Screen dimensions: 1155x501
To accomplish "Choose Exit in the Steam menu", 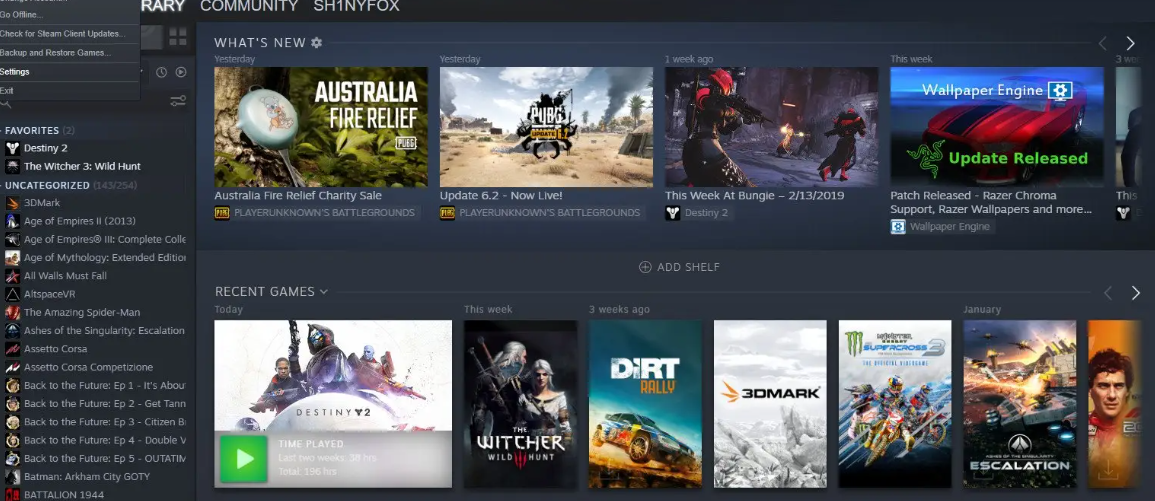I will coord(7,91).
